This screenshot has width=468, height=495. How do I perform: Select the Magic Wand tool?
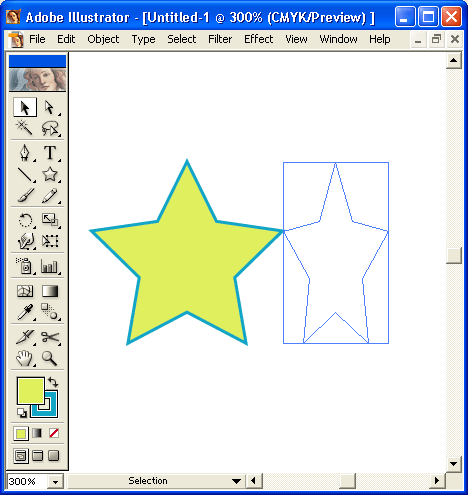(24, 128)
